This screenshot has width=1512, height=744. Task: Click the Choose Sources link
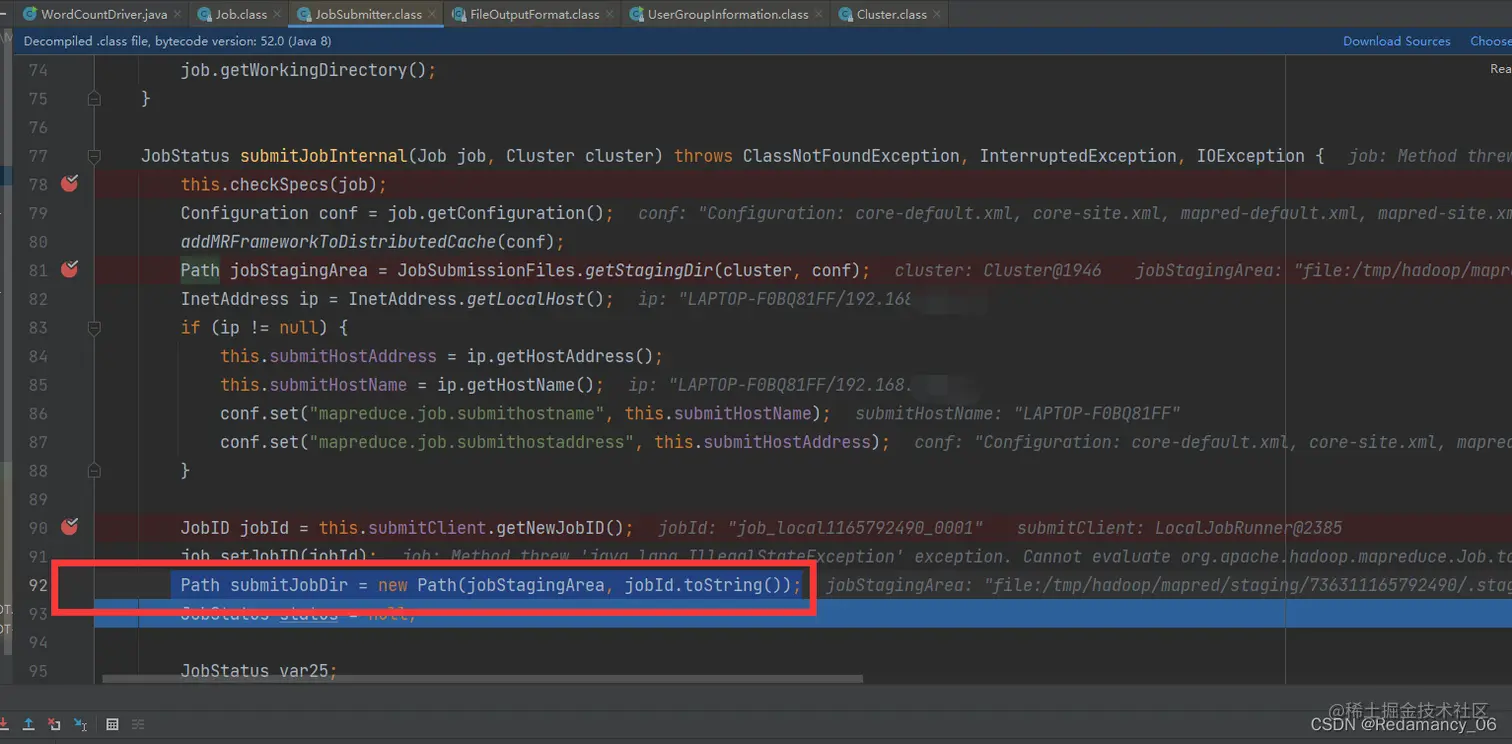coord(1490,41)
